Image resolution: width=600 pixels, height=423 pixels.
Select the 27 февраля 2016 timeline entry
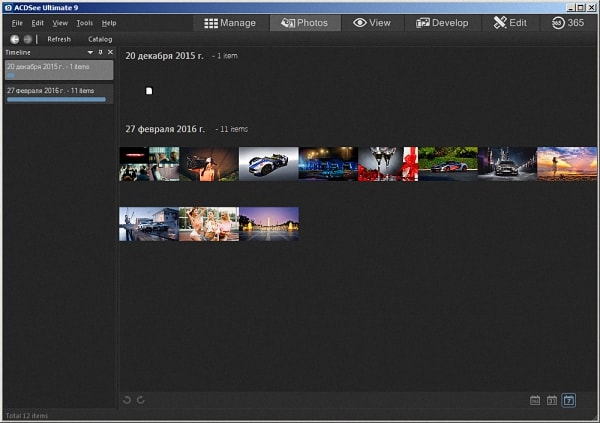(x=57, y=91)
